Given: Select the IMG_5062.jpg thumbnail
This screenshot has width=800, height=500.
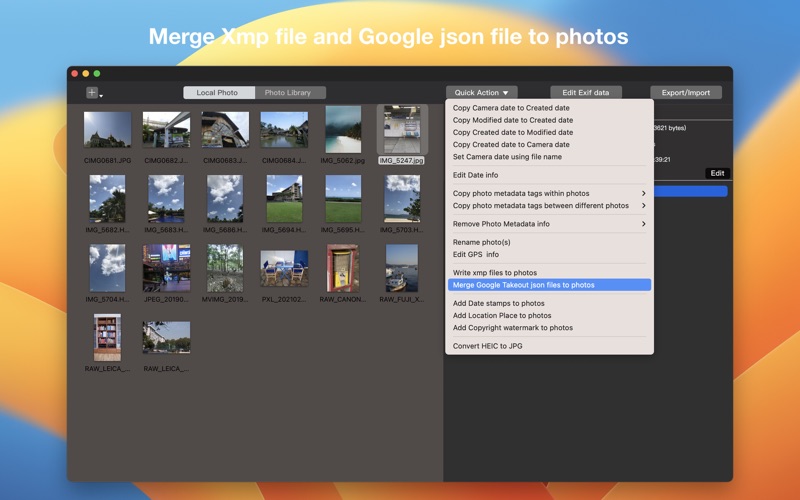Looking at the screenshot, I should (343, 129).
